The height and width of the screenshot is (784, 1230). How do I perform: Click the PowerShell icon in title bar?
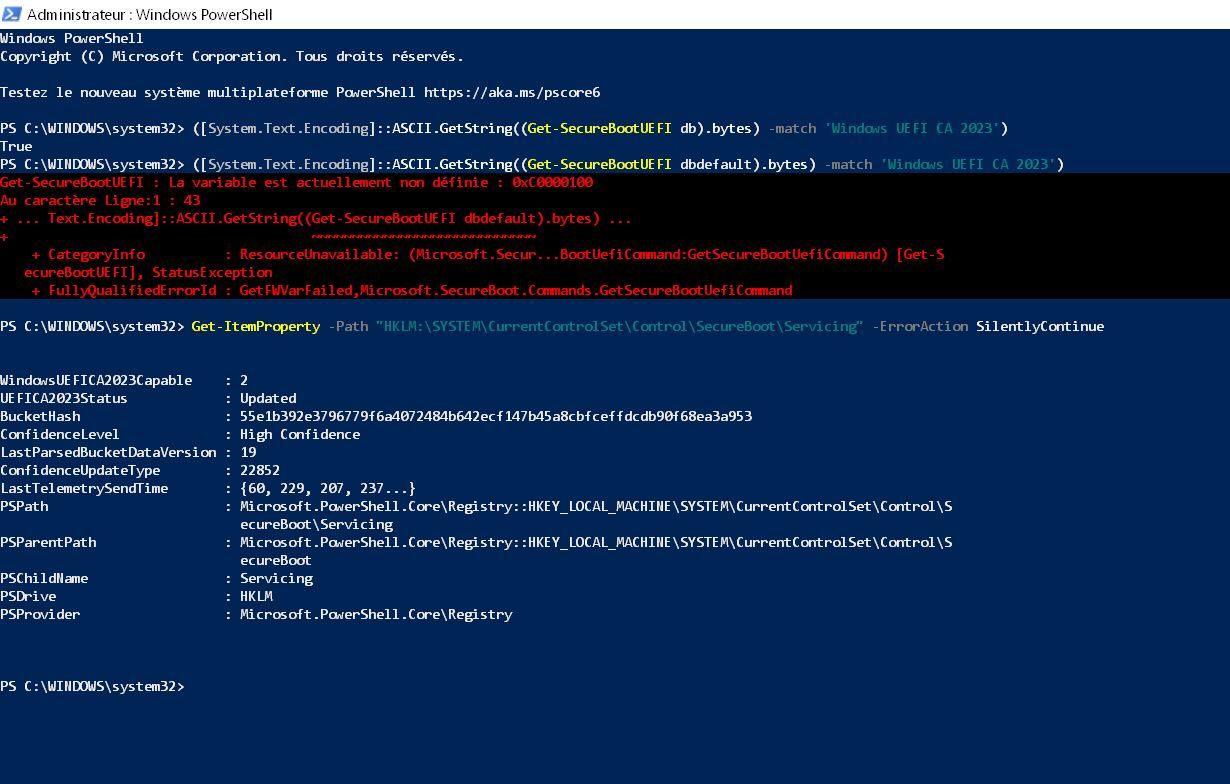12,14
